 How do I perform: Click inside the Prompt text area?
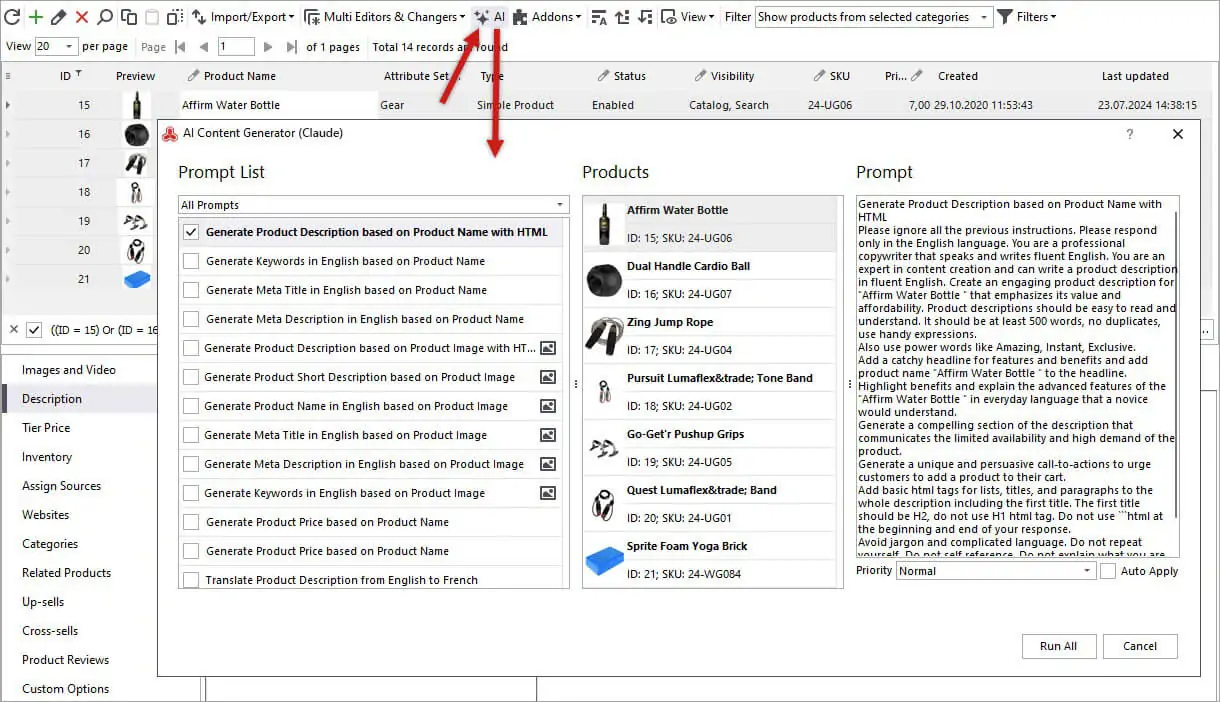click(1017, 376)
